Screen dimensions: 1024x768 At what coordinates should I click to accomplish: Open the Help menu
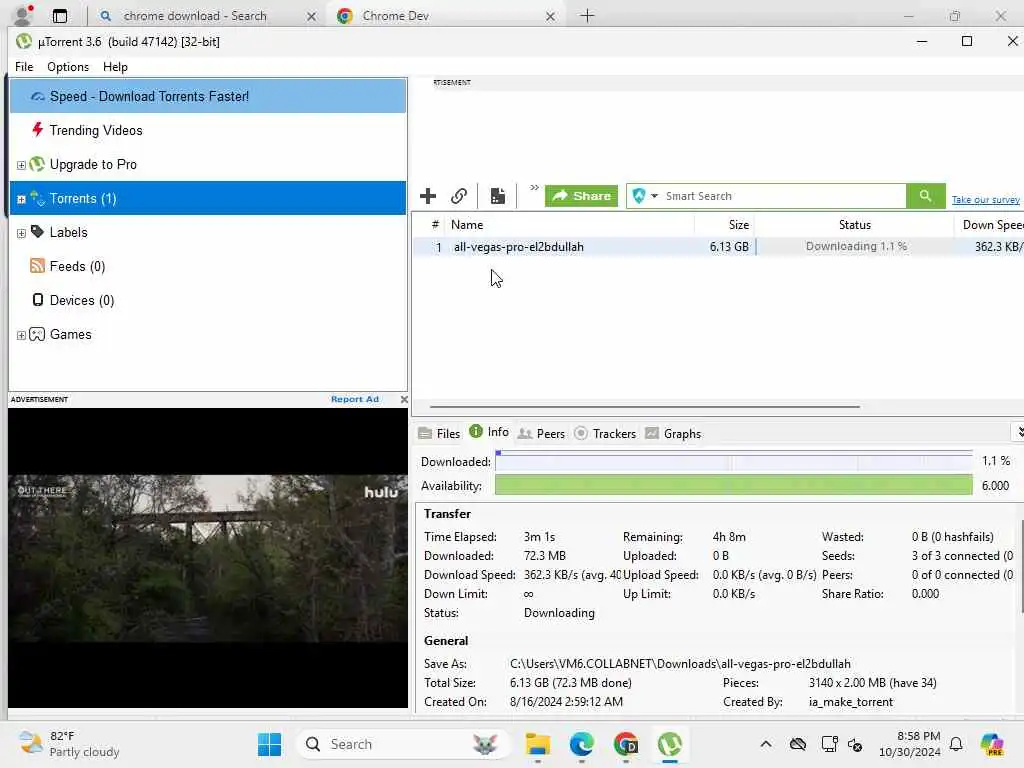point(115,67)
